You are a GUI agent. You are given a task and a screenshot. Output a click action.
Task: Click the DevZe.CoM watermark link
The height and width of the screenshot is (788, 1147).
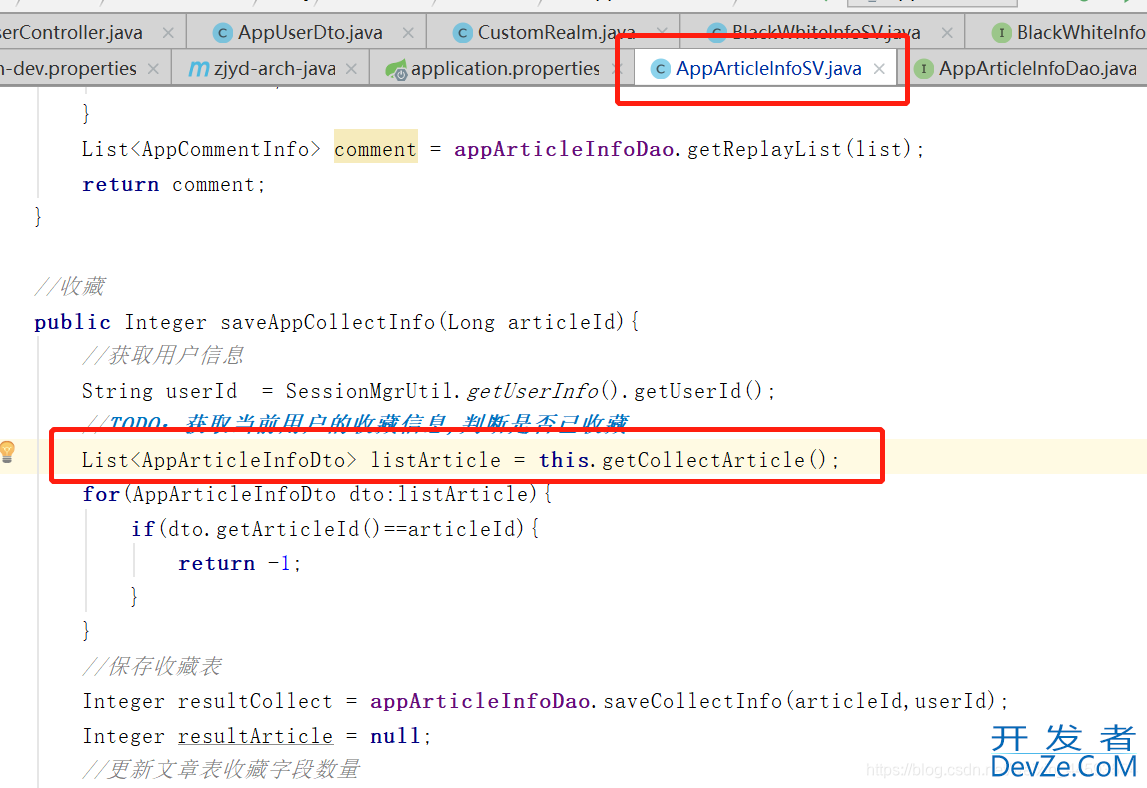click(x=1063, y=766)
